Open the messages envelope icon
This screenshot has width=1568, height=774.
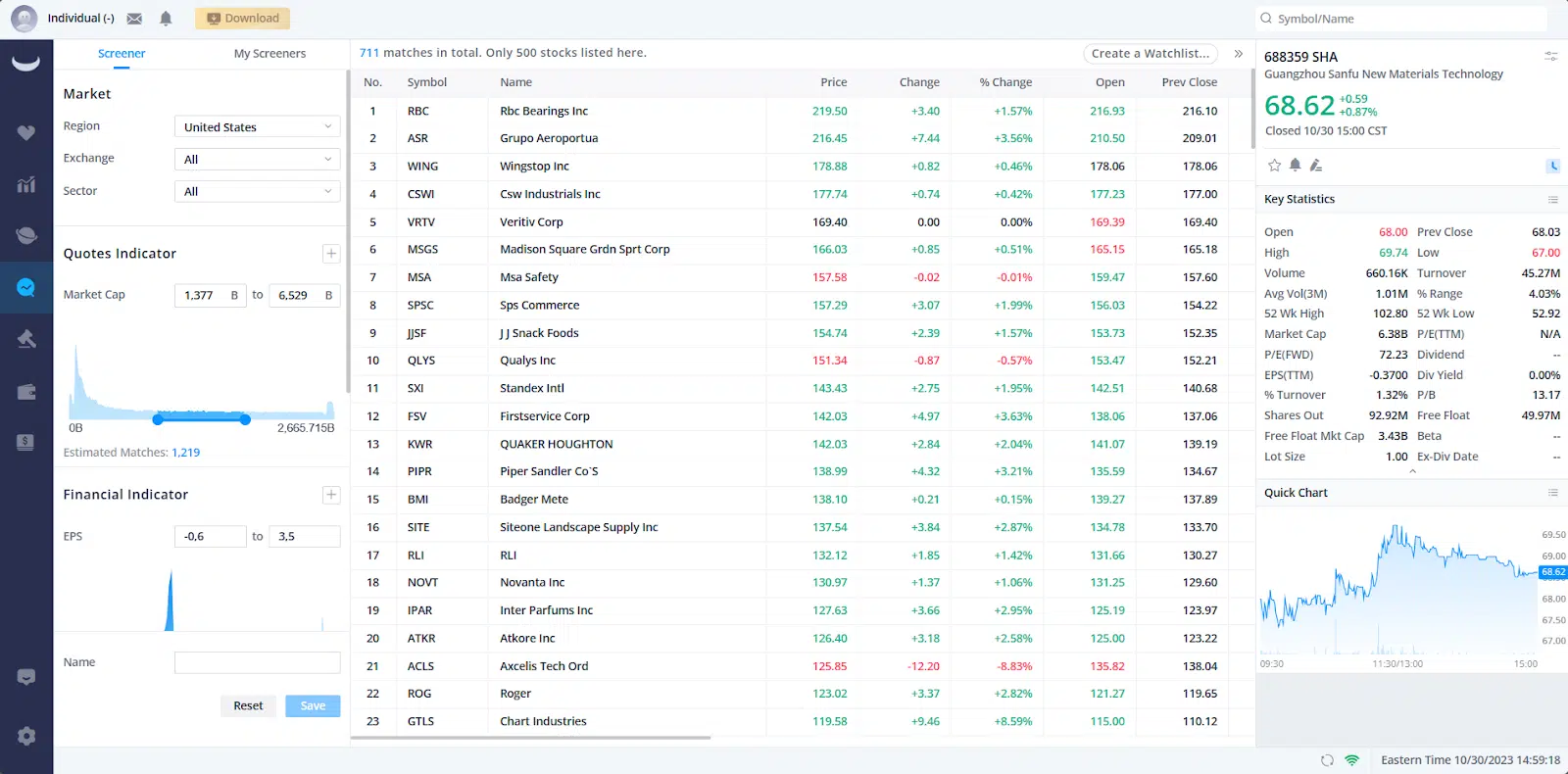[x=135, y=19]
